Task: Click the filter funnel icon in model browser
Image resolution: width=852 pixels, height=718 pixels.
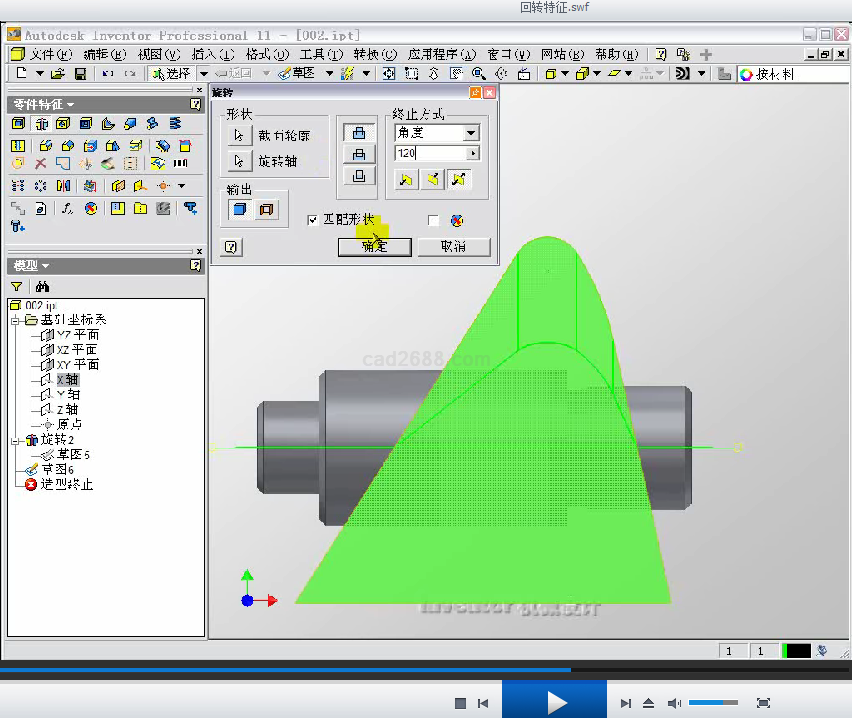Action: 17,286
